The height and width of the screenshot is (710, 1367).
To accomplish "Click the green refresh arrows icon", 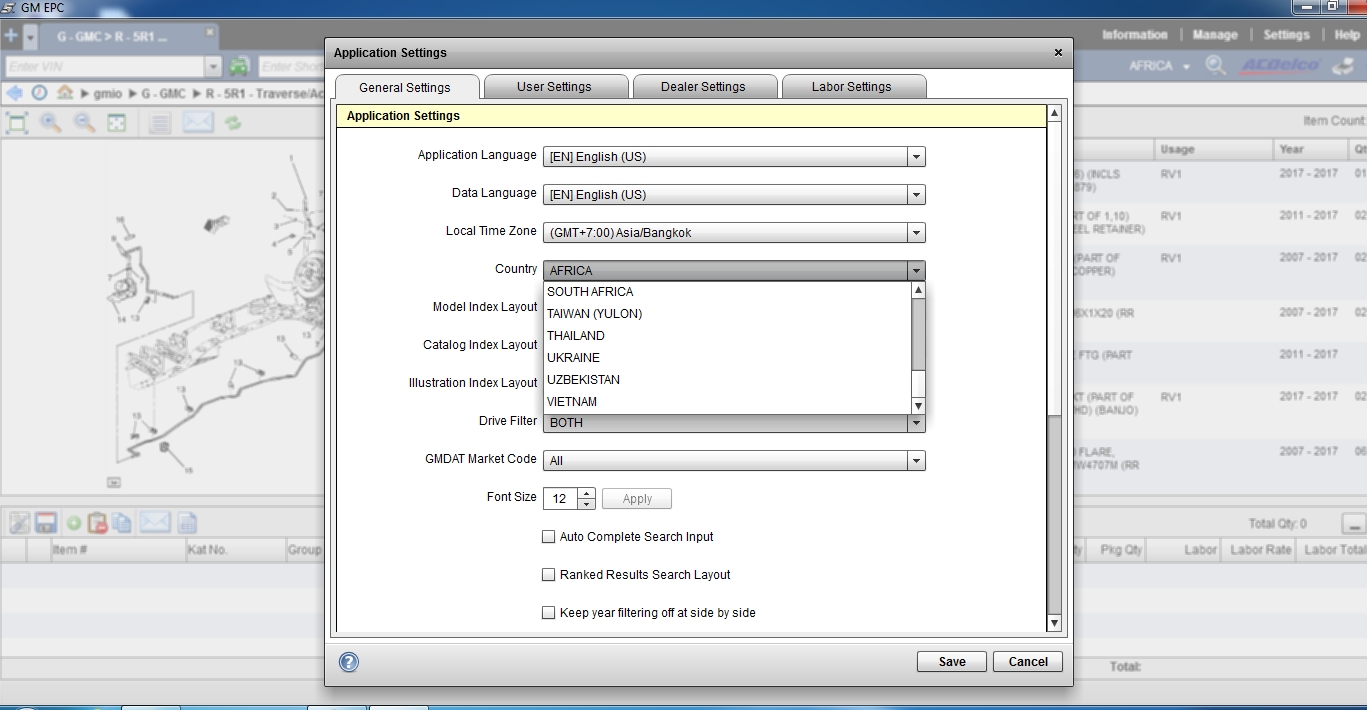I will (x=233, y=123).
